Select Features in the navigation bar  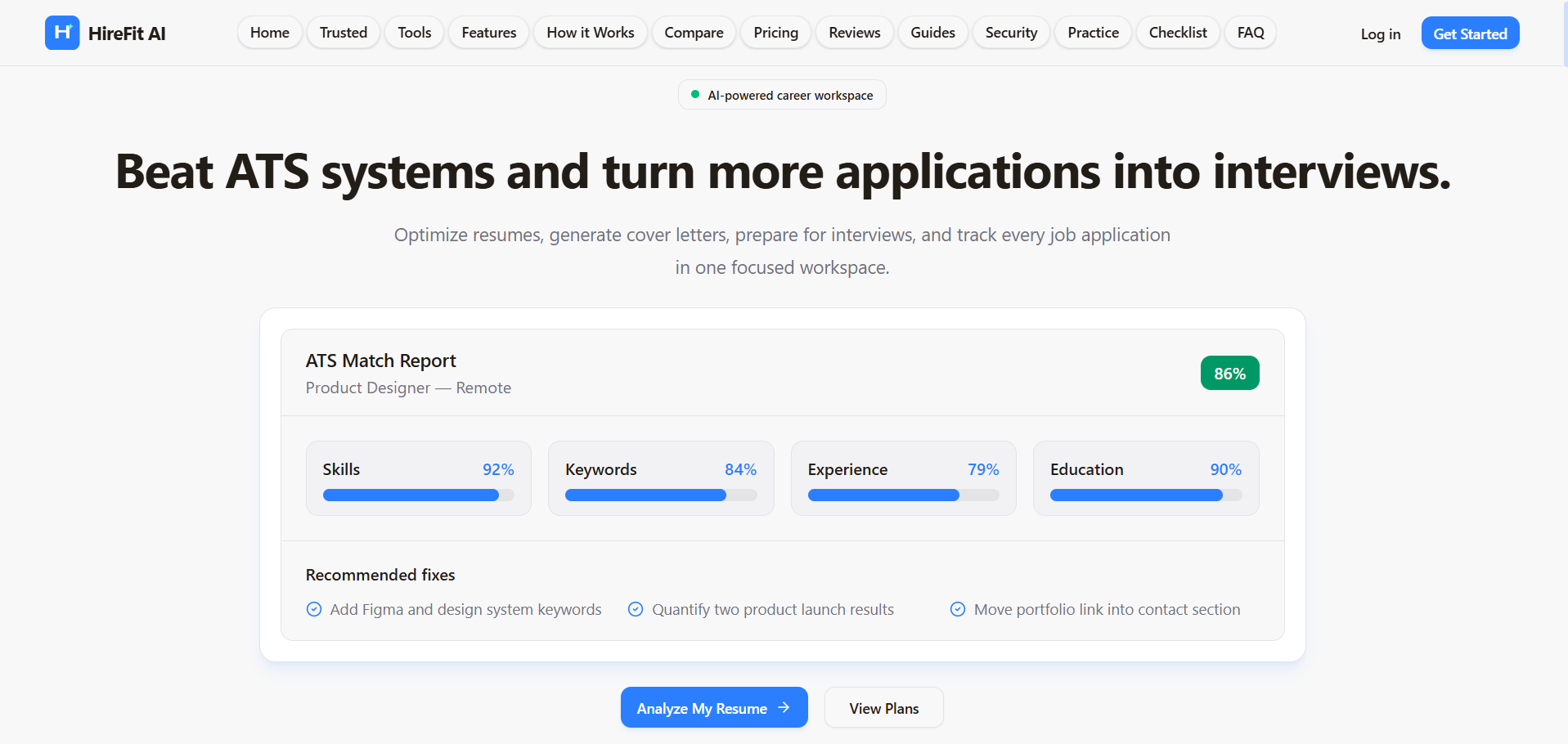(489, 33)
